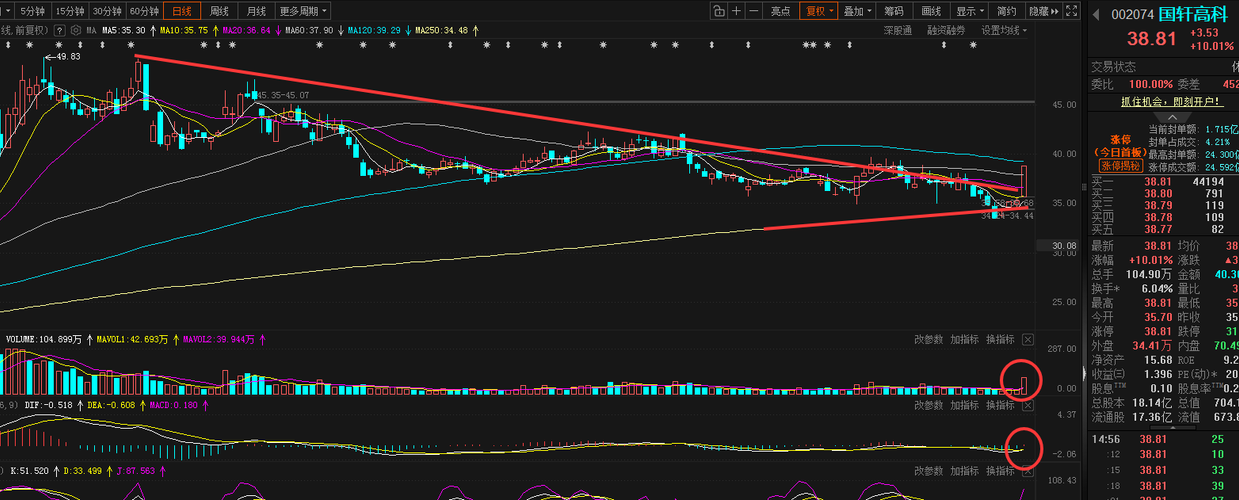
Task: Click the 14:56 trade tick row
Action: [x=1162, y=439]
